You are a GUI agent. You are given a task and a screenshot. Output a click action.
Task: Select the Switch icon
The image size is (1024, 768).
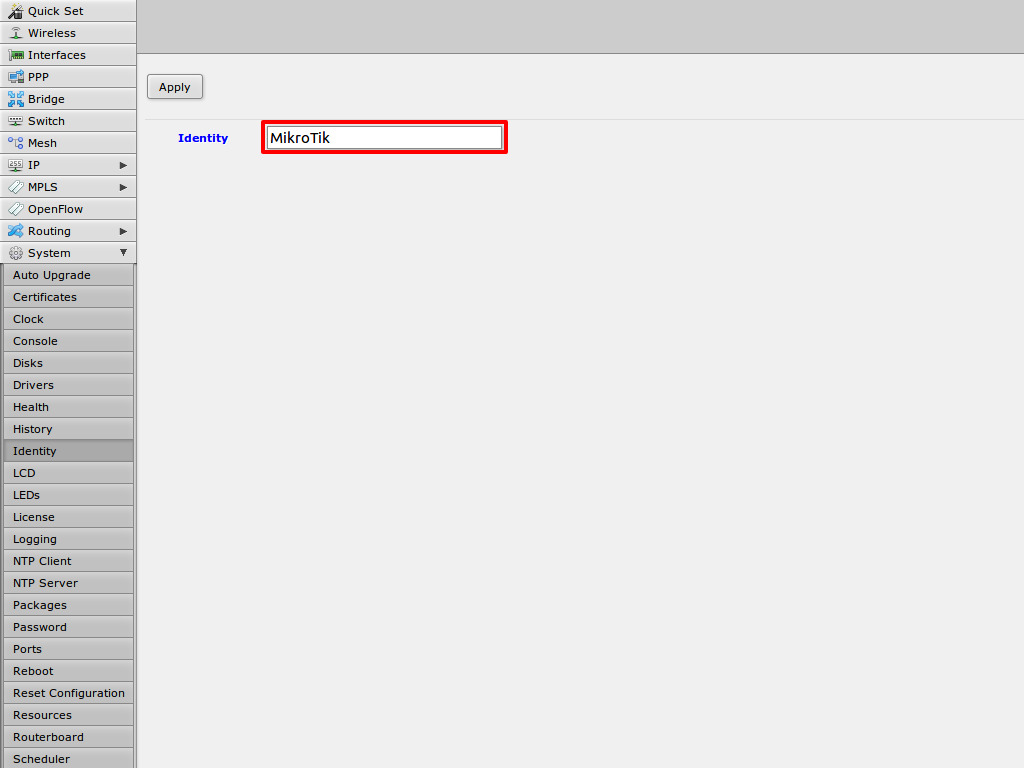pos(15,121)
